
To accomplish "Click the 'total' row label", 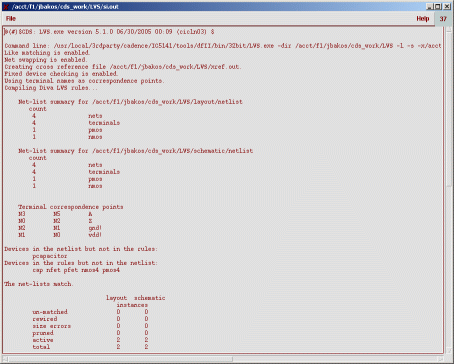I will (41, 347).
